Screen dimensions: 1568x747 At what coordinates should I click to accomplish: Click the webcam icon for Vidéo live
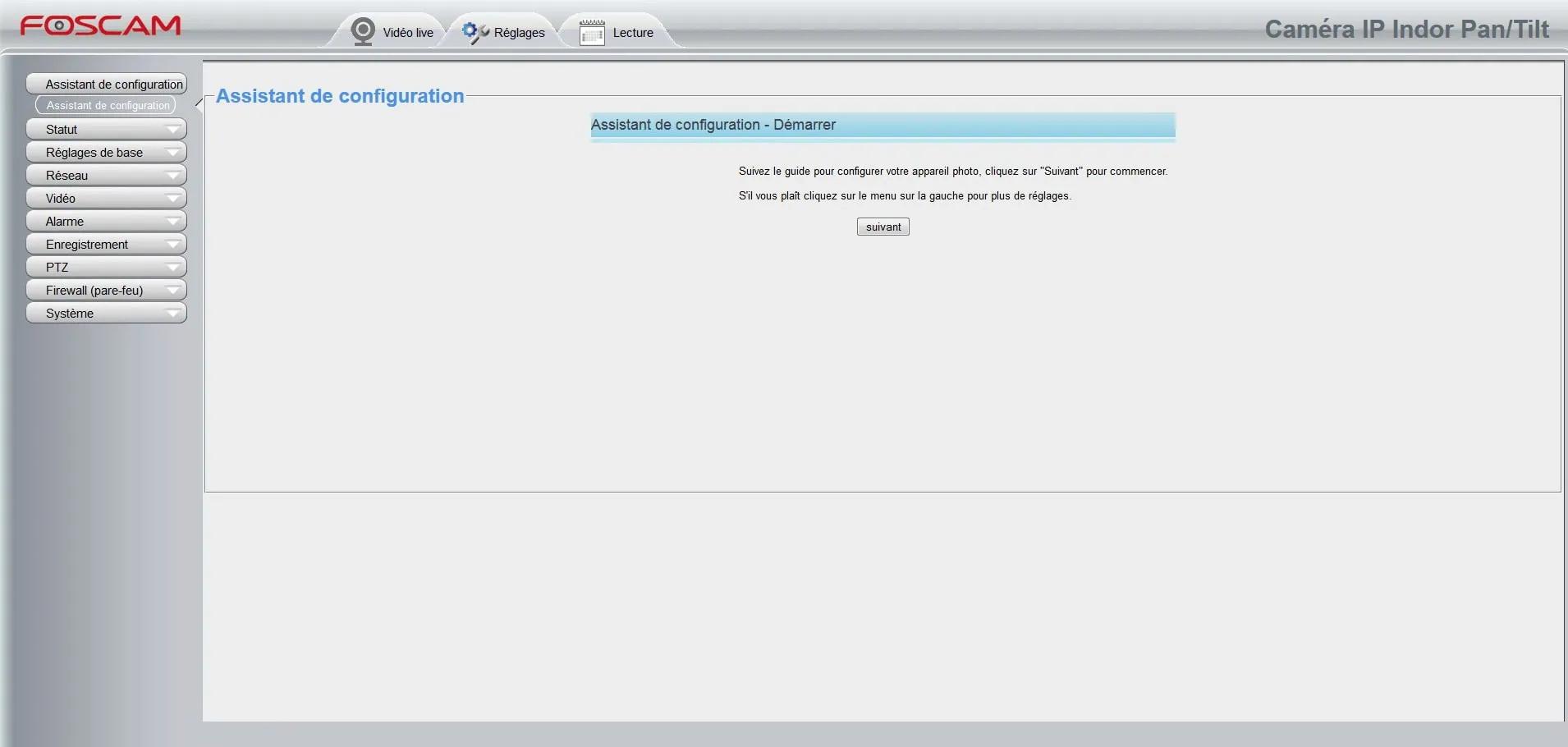coord(362,31)
